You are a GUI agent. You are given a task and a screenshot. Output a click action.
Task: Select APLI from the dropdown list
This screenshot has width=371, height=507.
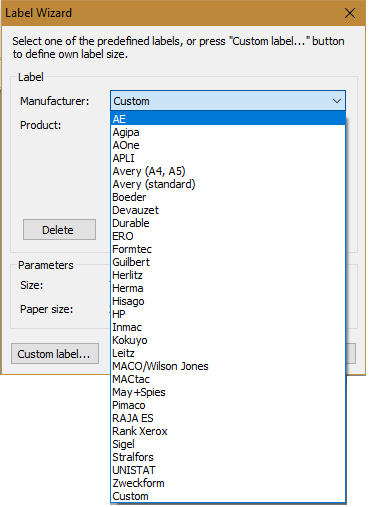[228, 158]
